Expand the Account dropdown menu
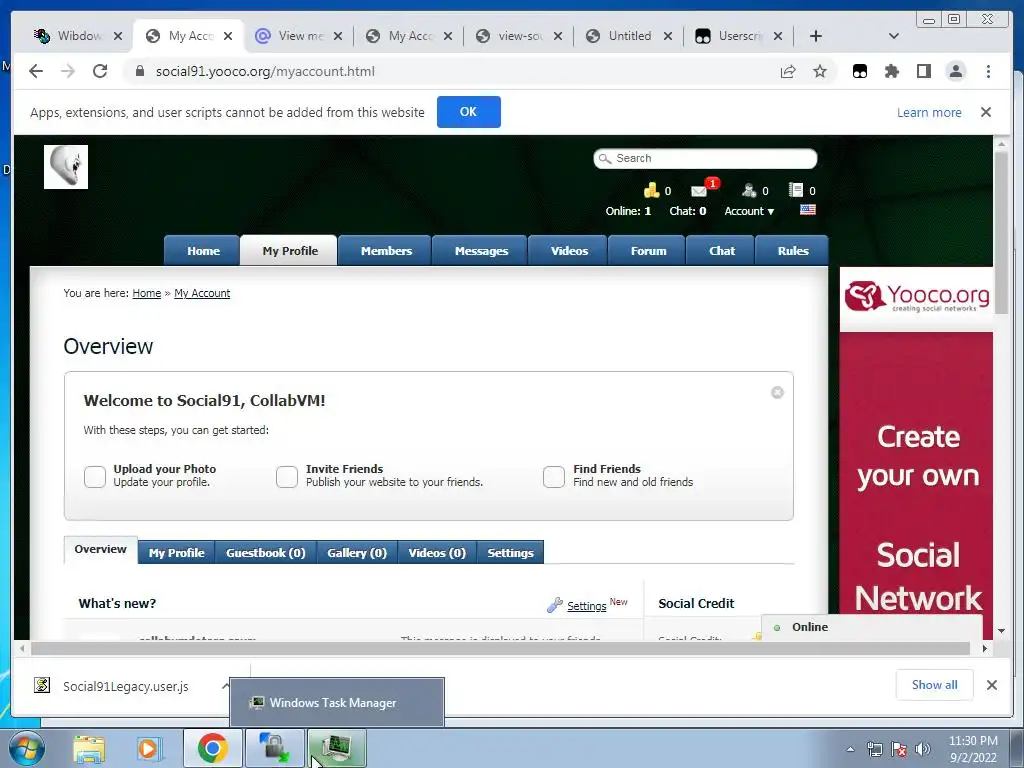 pos(749,211)
